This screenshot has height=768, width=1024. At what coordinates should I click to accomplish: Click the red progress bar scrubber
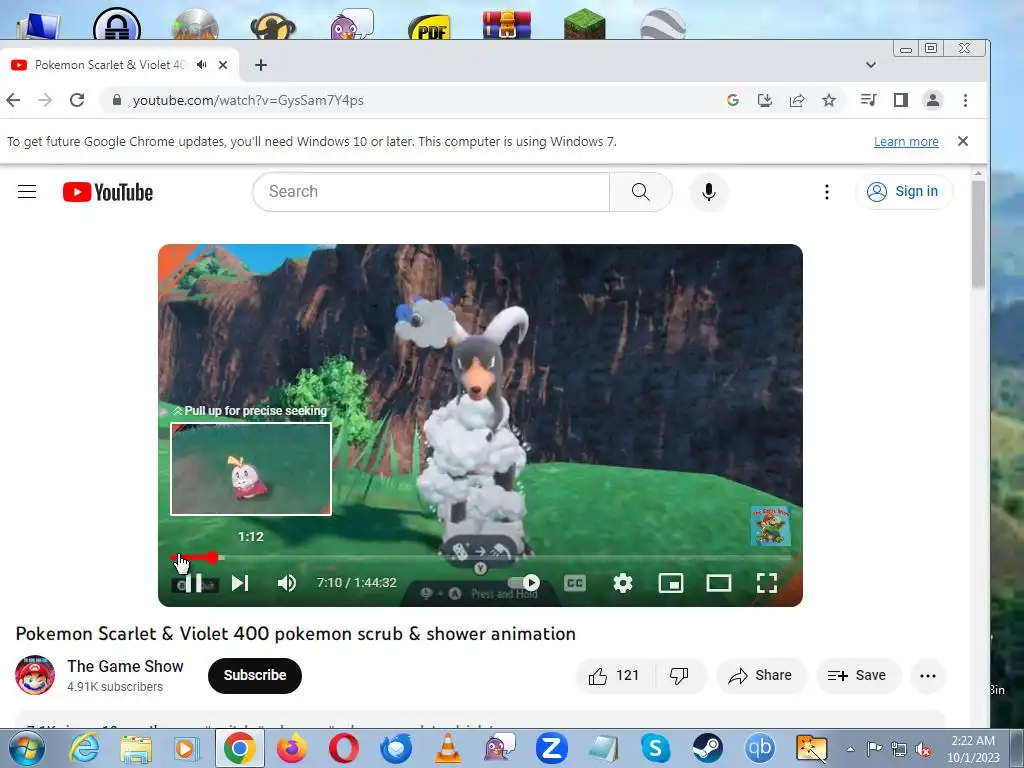pos(212,557)
